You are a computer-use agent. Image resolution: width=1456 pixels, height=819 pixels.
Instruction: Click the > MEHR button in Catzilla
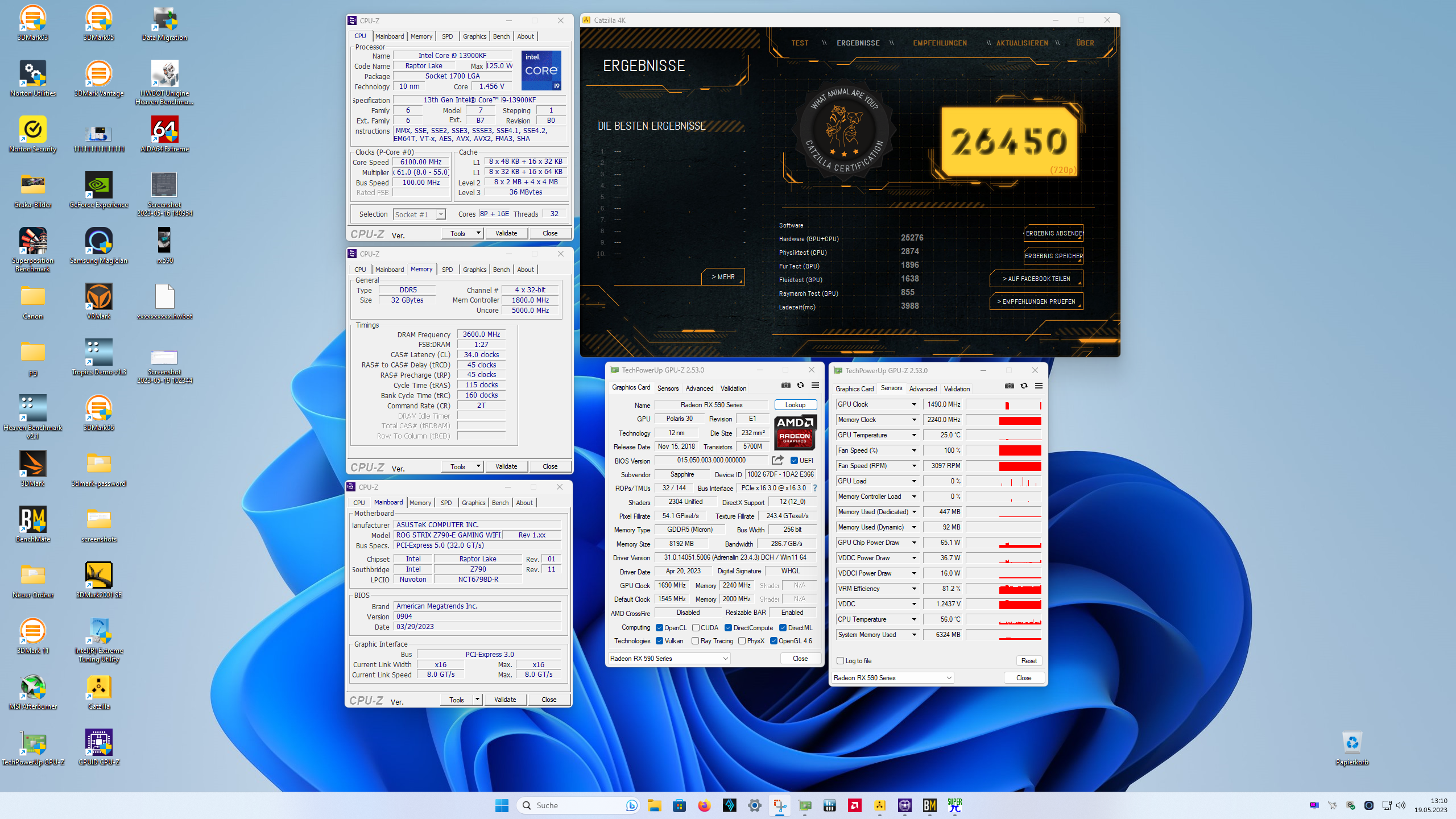(x=723, y=277)
